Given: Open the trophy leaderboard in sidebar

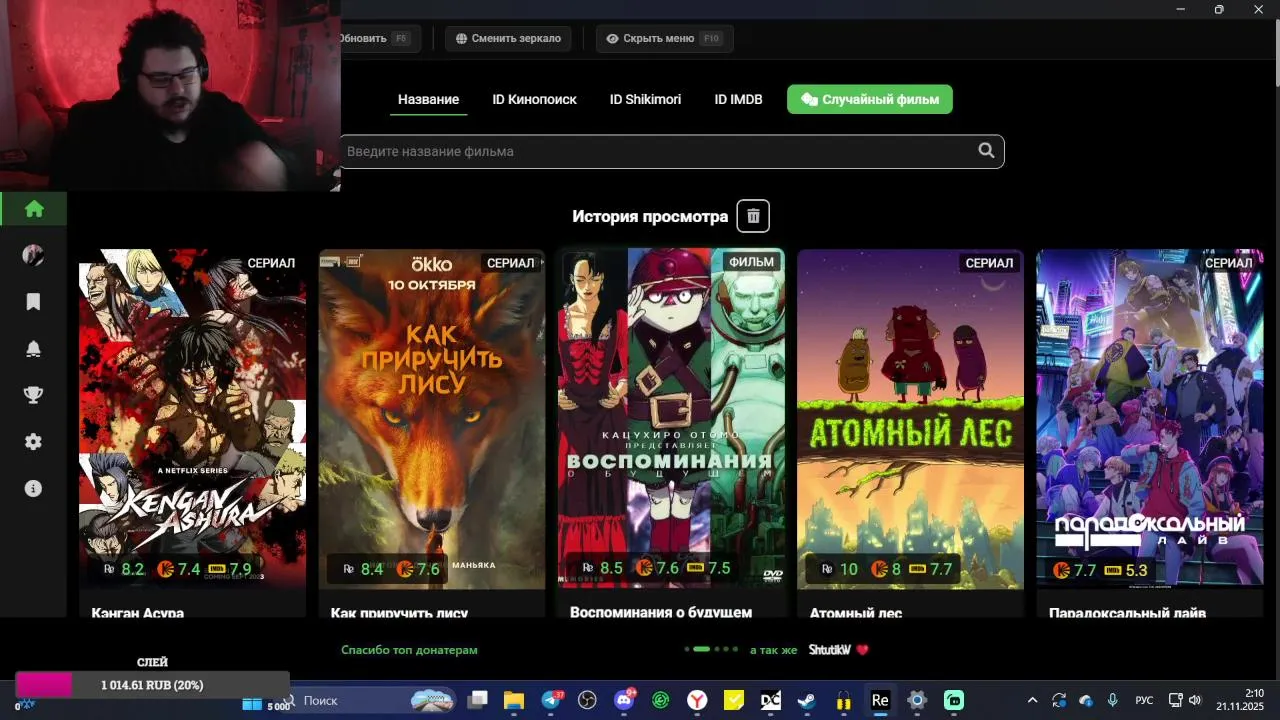Looking at the screenshot, I should (33, 395).
